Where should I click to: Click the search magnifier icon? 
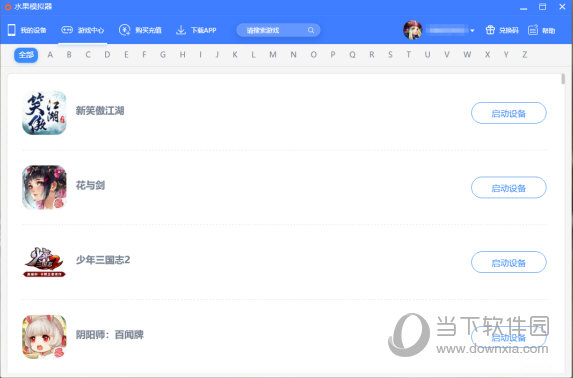[311, 30]
